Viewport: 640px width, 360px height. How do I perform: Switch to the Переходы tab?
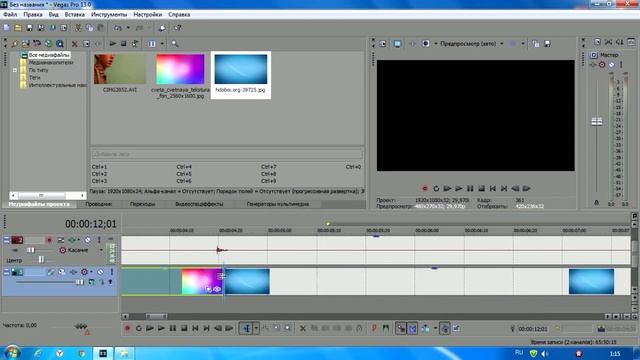point(142,204)
